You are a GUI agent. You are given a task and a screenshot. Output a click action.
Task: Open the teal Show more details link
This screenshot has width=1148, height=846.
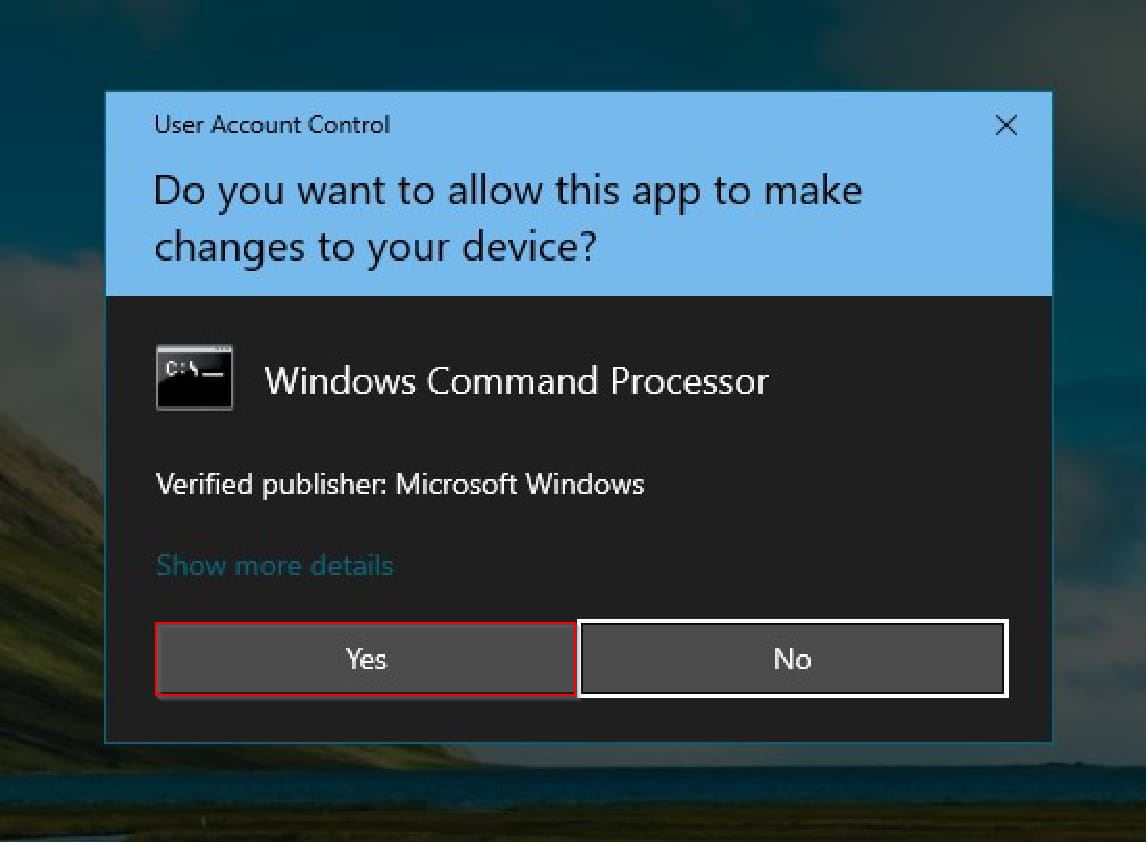point(275,565)
